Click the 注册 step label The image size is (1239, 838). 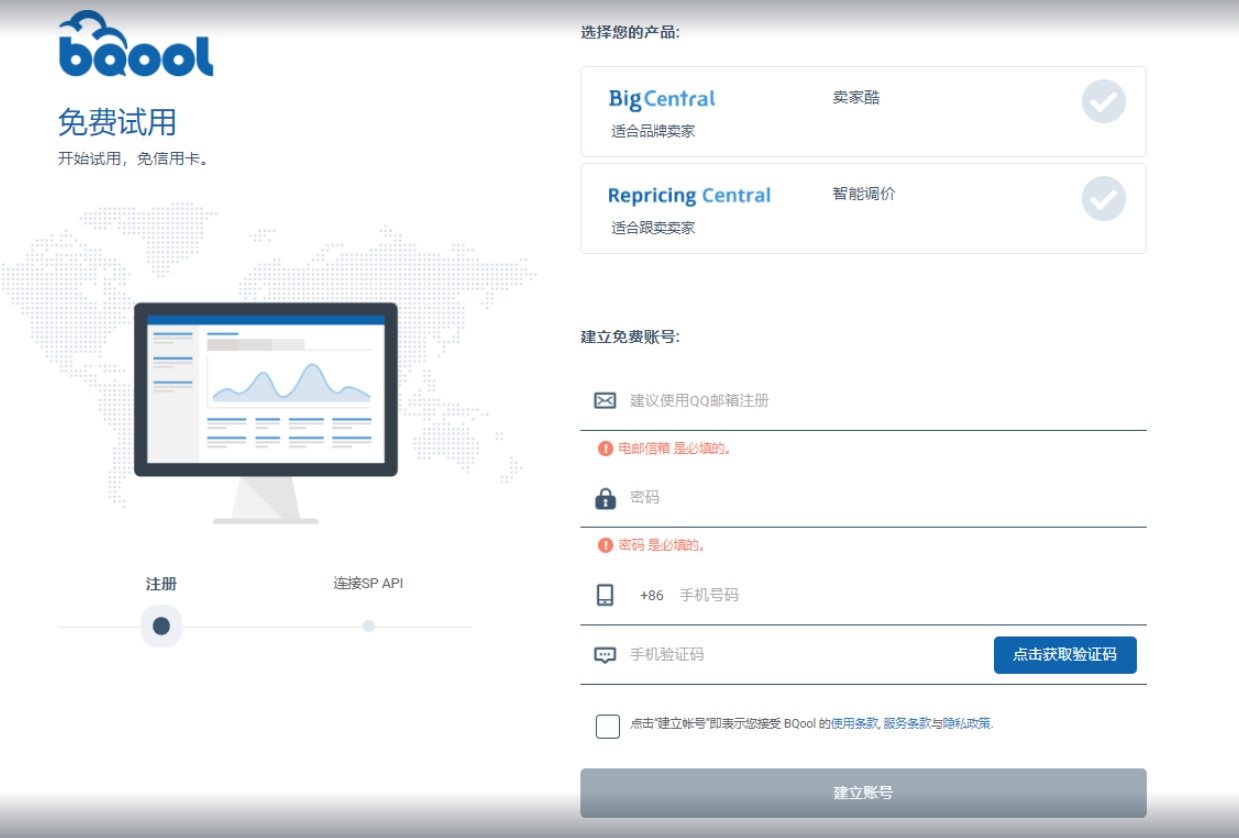click(161, 584)
